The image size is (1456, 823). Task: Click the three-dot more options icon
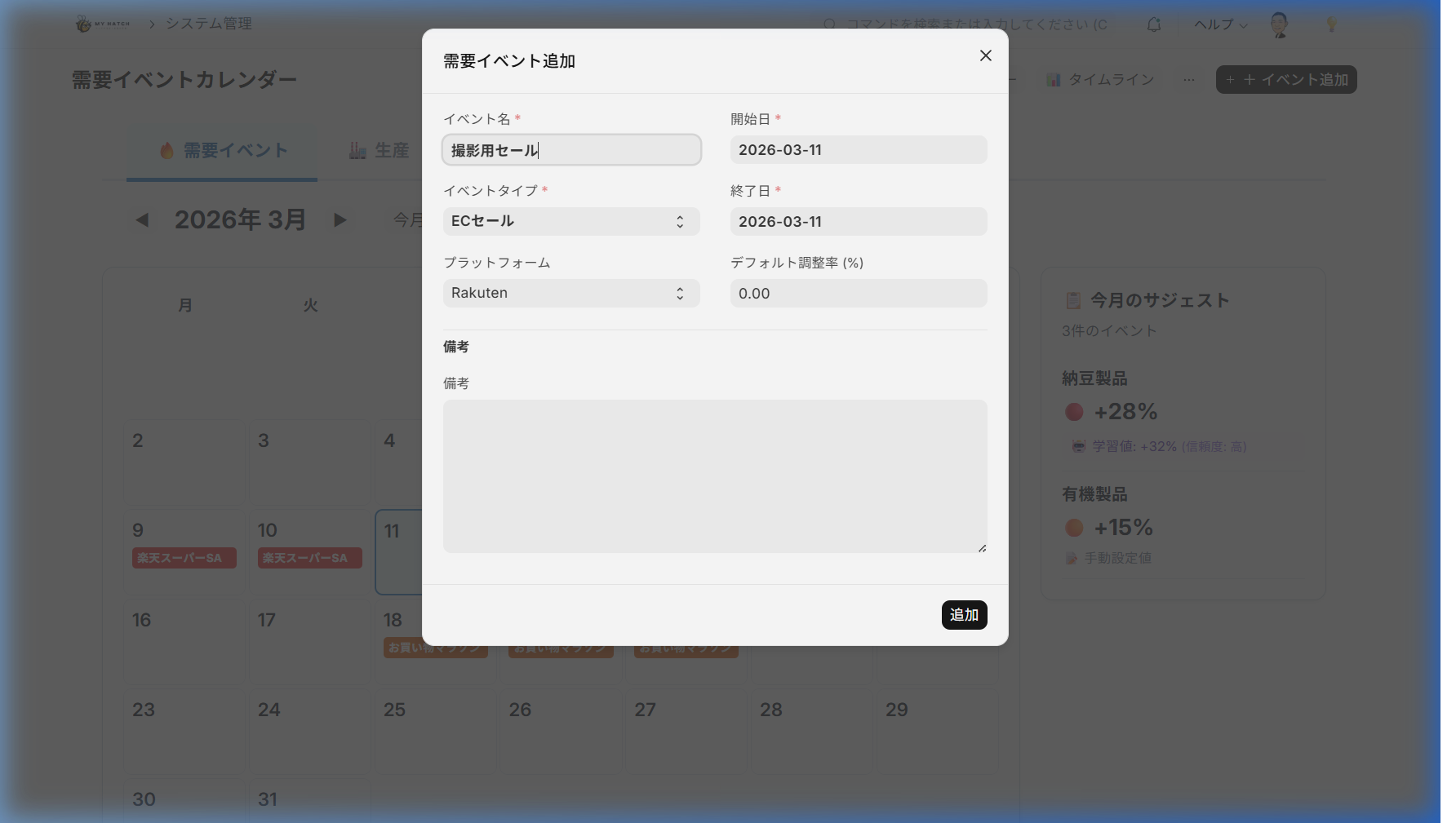pyautogui.click(x=1189, y=80)
